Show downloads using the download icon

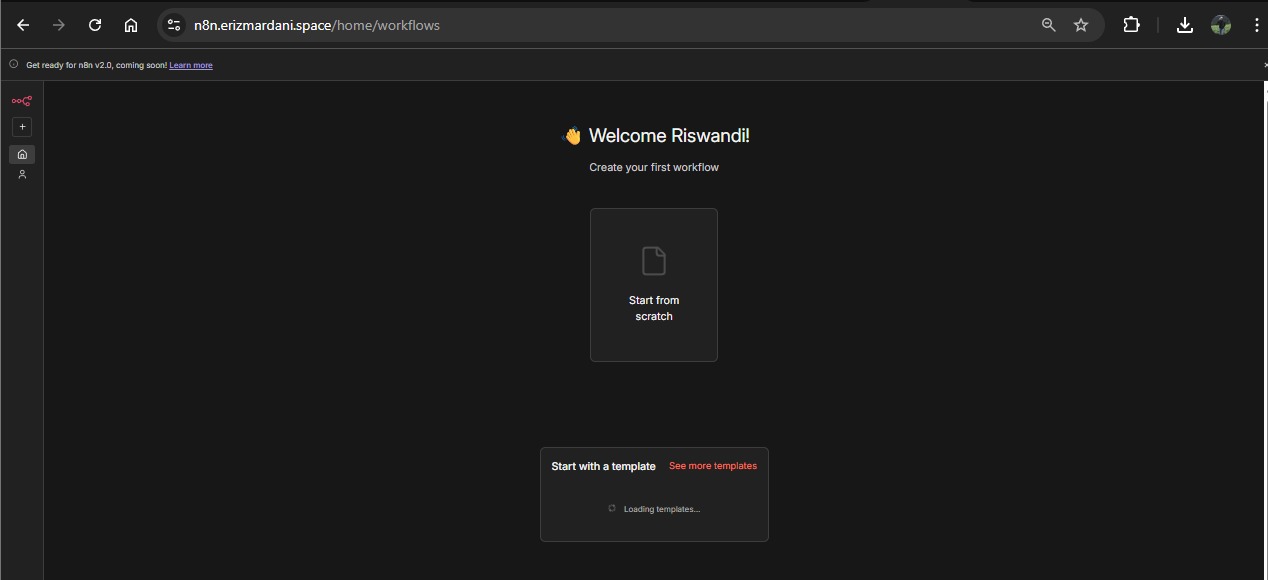[1185, 25]
